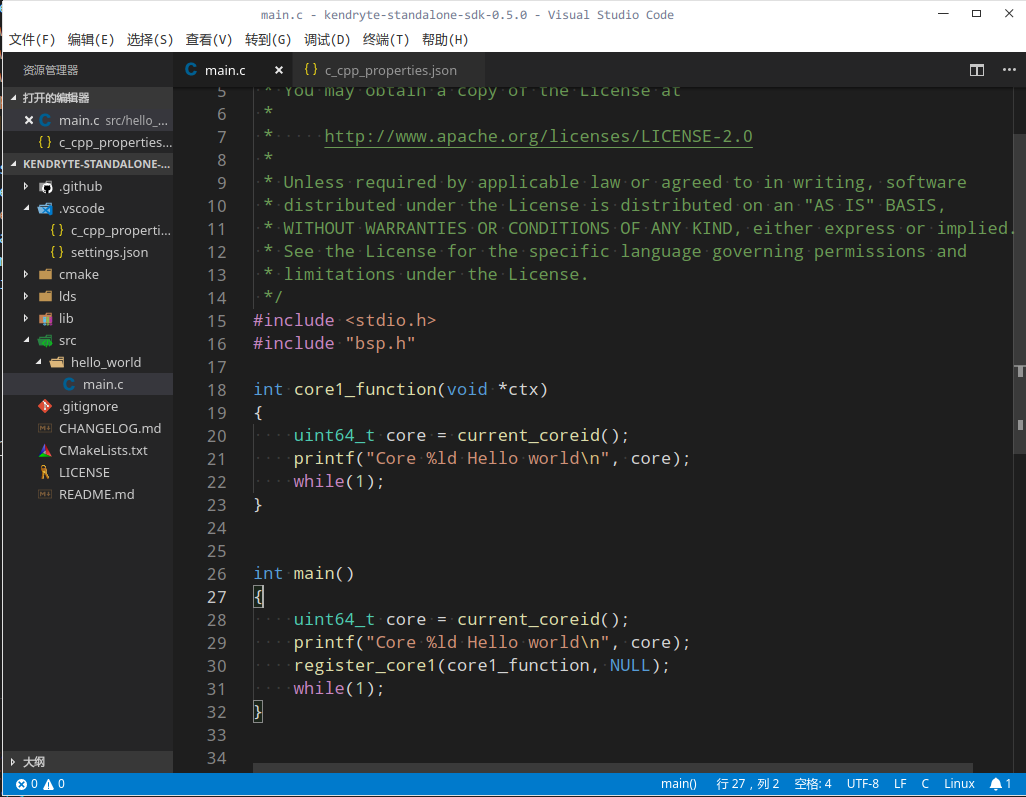Click the errors and warnings status icon
1026x797 pixels.
tap(40, 784)
